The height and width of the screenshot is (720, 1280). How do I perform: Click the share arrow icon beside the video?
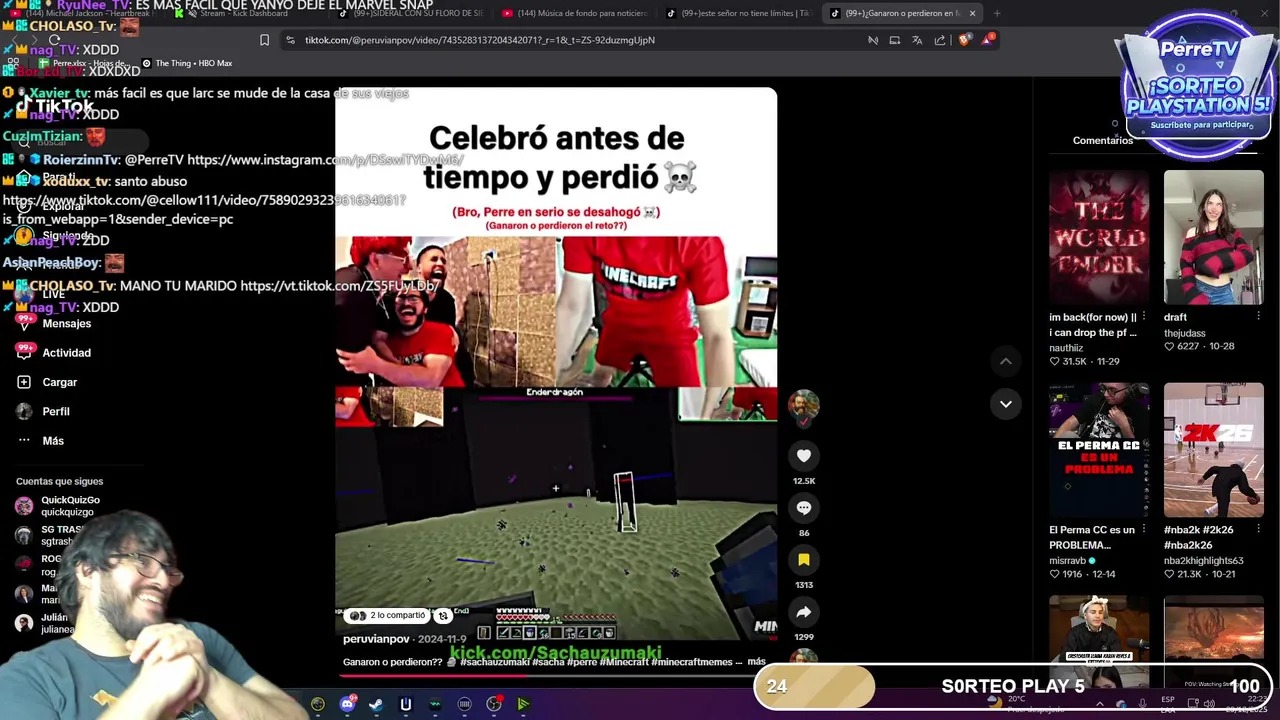(x=804, y=612)
